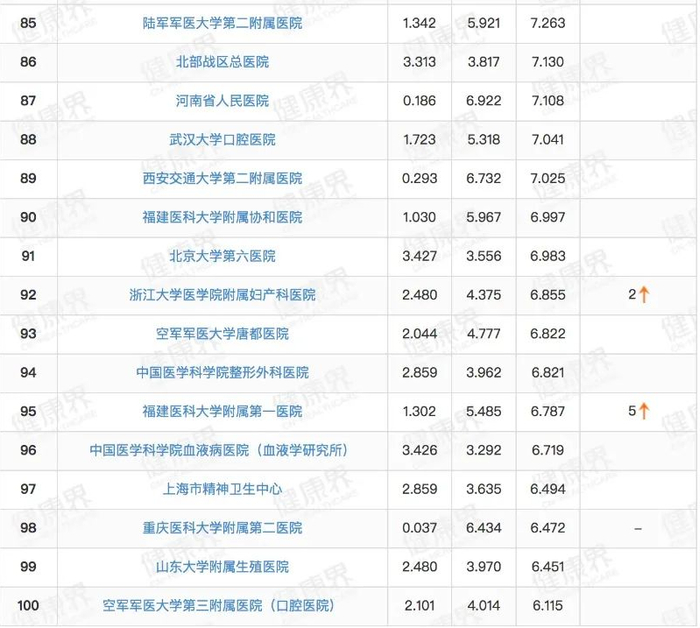Viewport: 700px width, 628px height.
Task: Open 上海市精神卫生中心 link
Action: pos(222,489)
